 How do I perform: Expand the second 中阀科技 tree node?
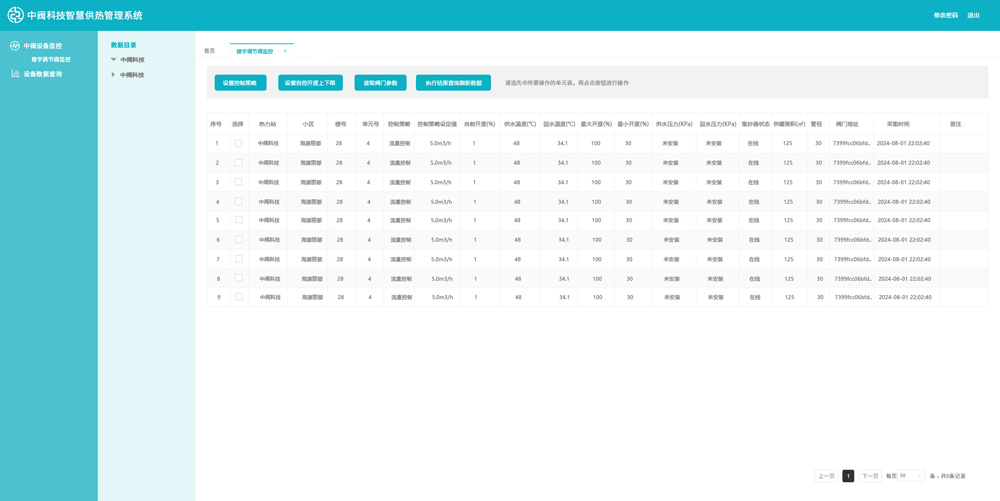pos(113,75)
